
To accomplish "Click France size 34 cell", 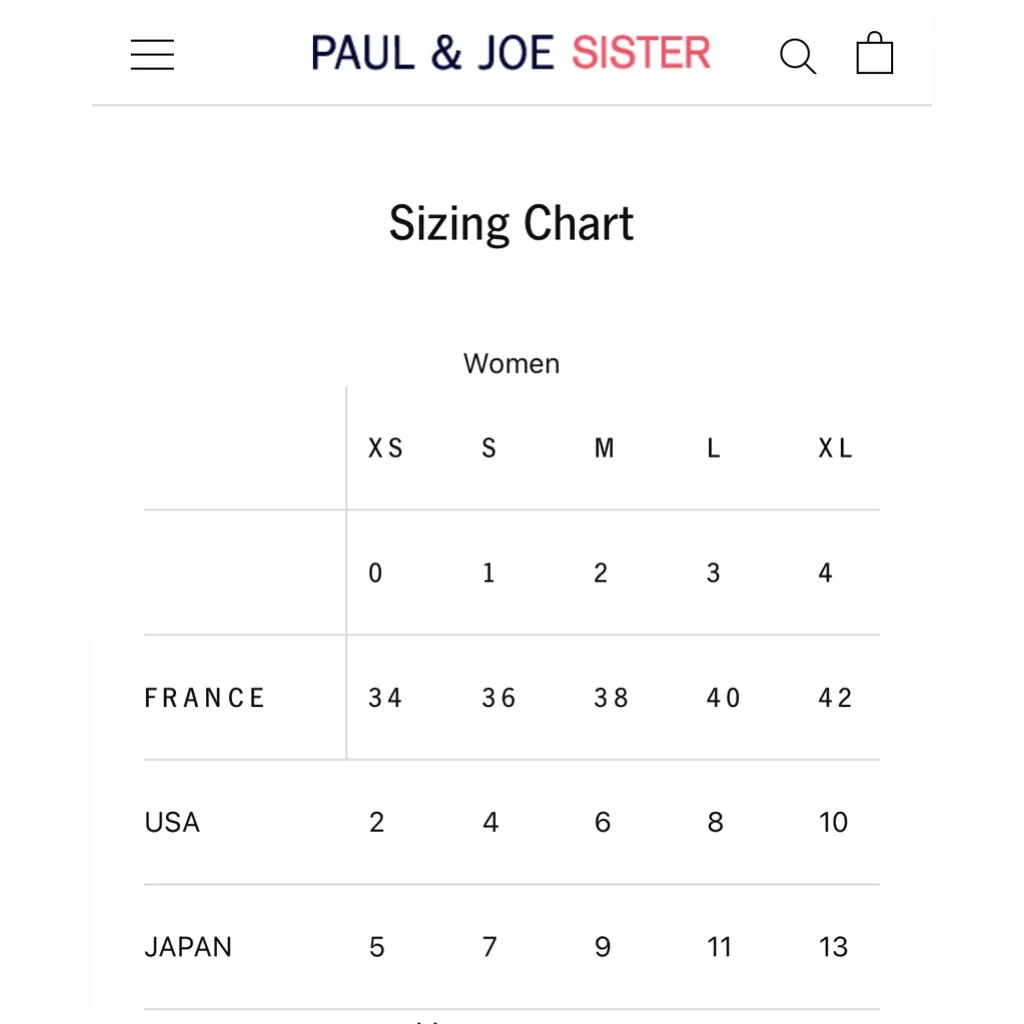I will (385, 698).
